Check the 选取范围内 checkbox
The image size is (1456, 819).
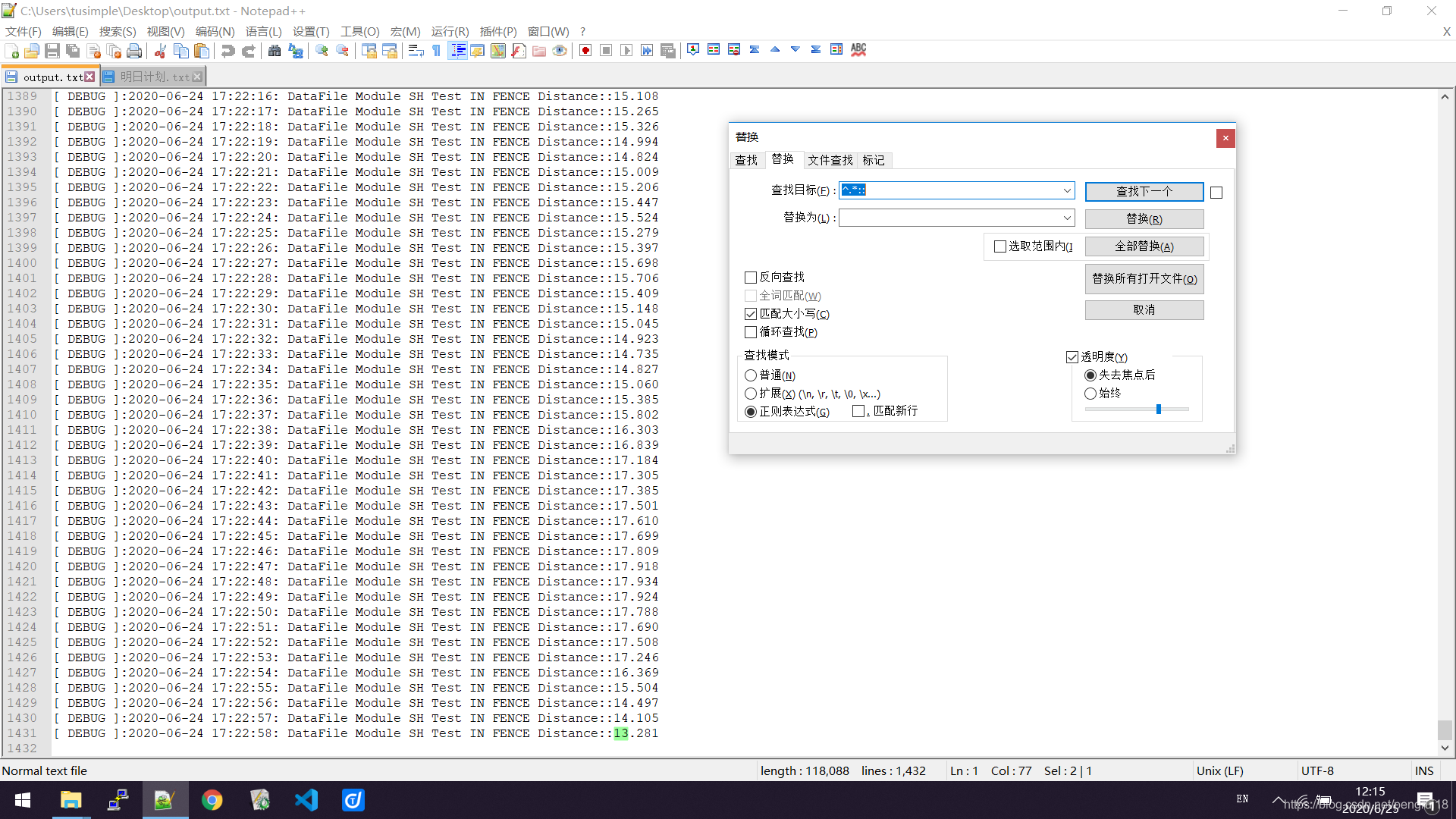click(x=1000, y=246)
